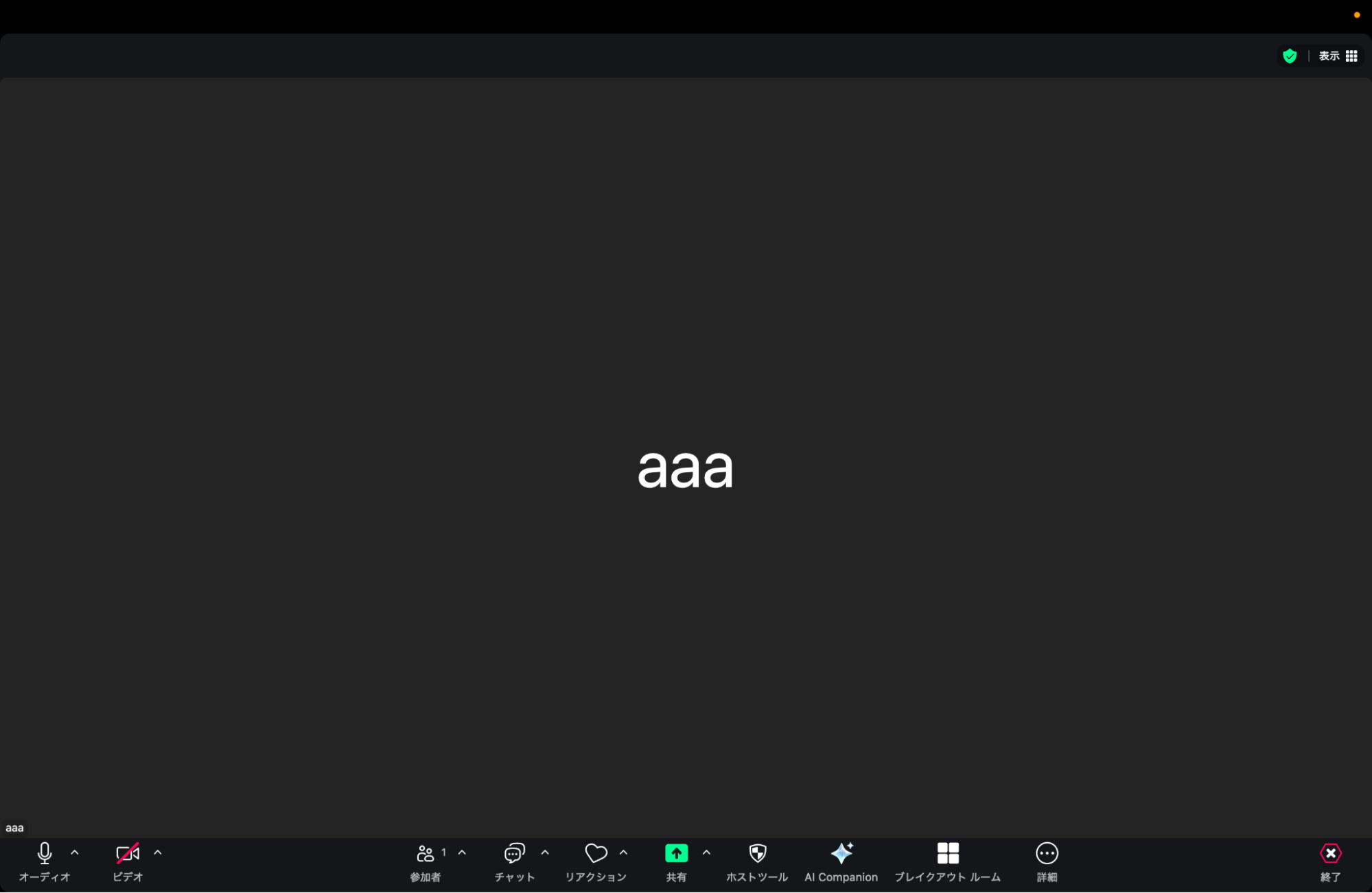Click the green encryption shield icon
This screenshot has height=893, width=1372.
1290,56
